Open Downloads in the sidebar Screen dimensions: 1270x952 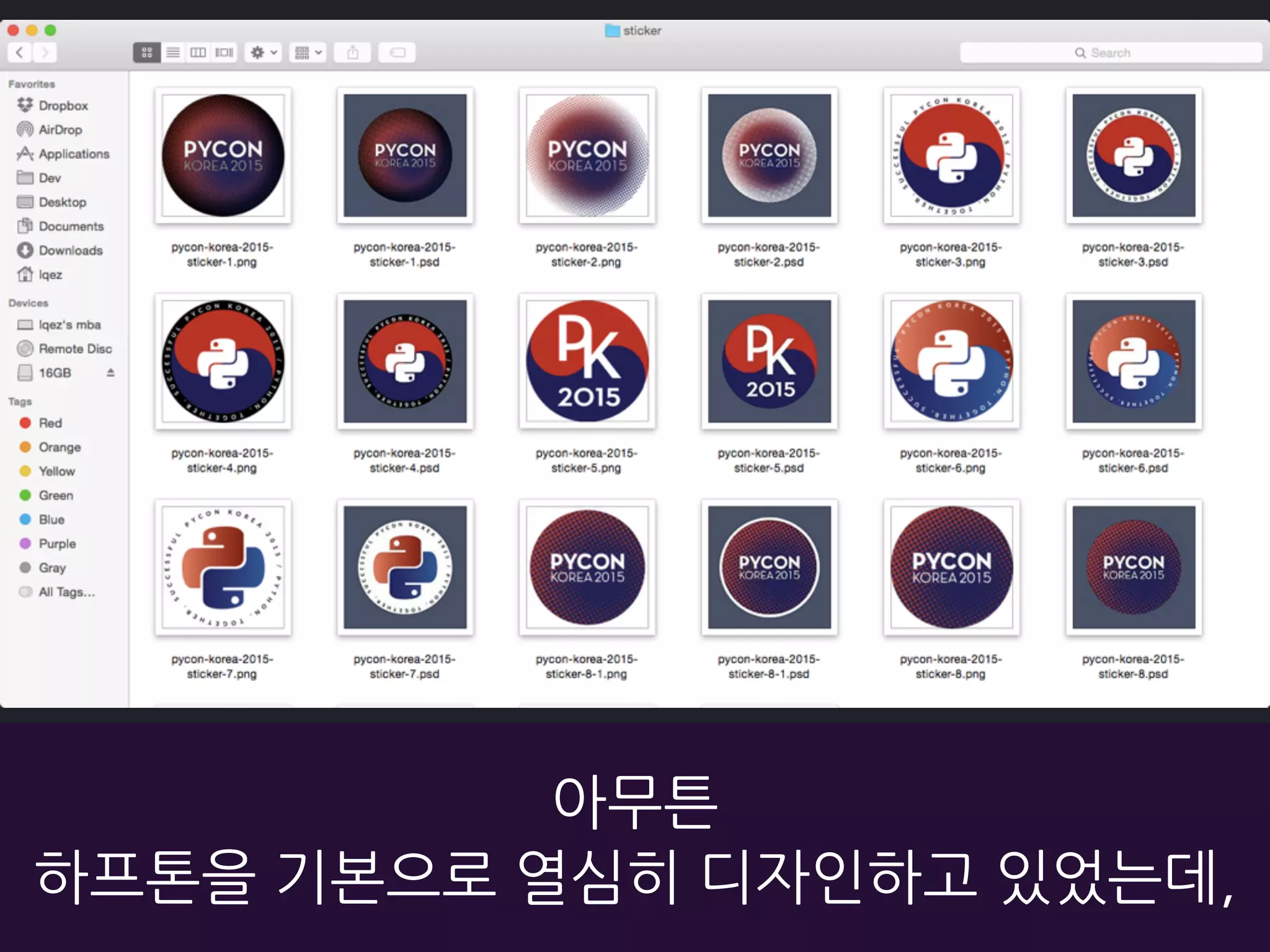pos(61,250)
